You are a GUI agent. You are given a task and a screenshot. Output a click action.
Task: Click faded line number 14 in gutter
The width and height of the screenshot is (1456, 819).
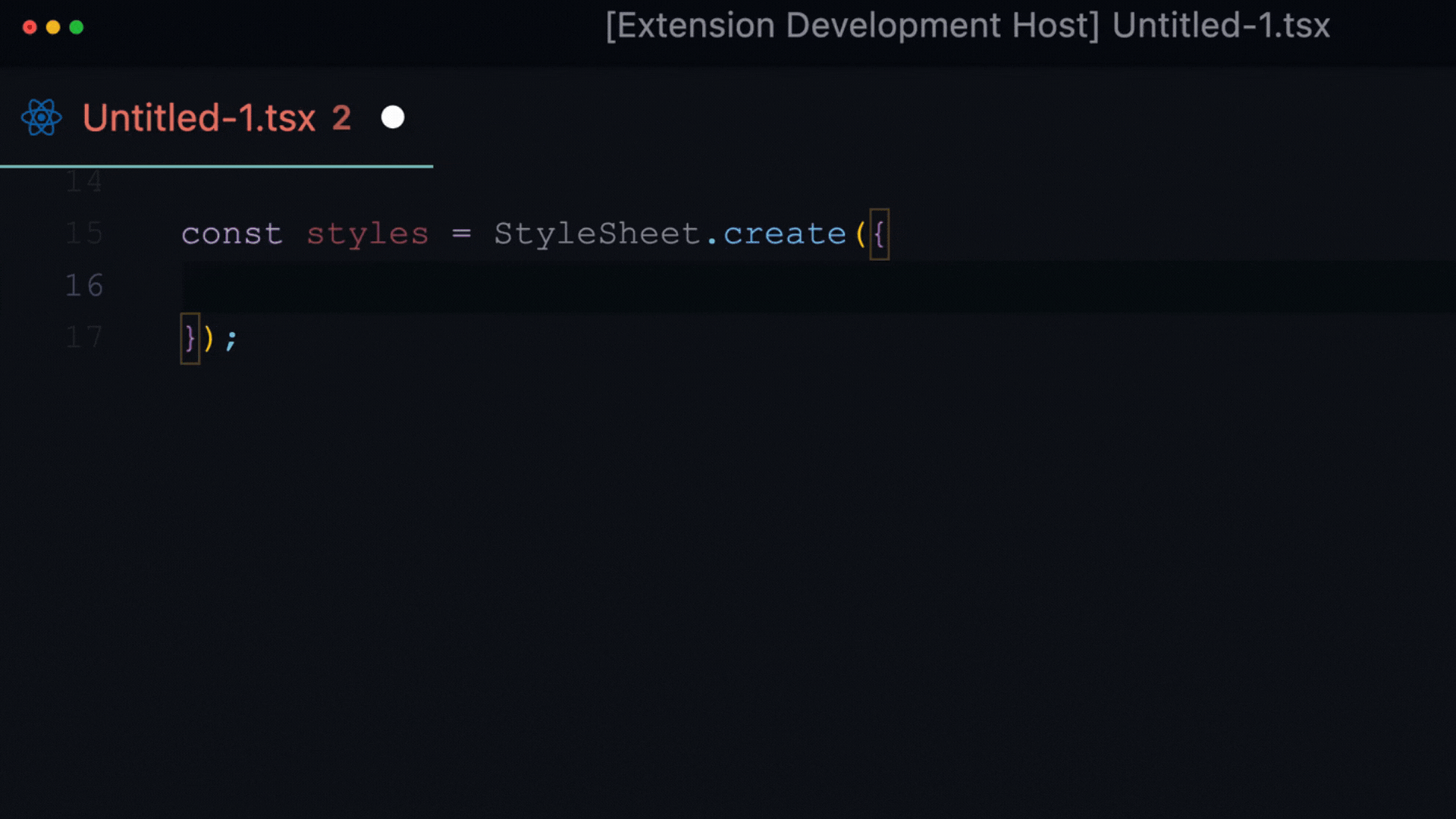[x=83, y=182]
